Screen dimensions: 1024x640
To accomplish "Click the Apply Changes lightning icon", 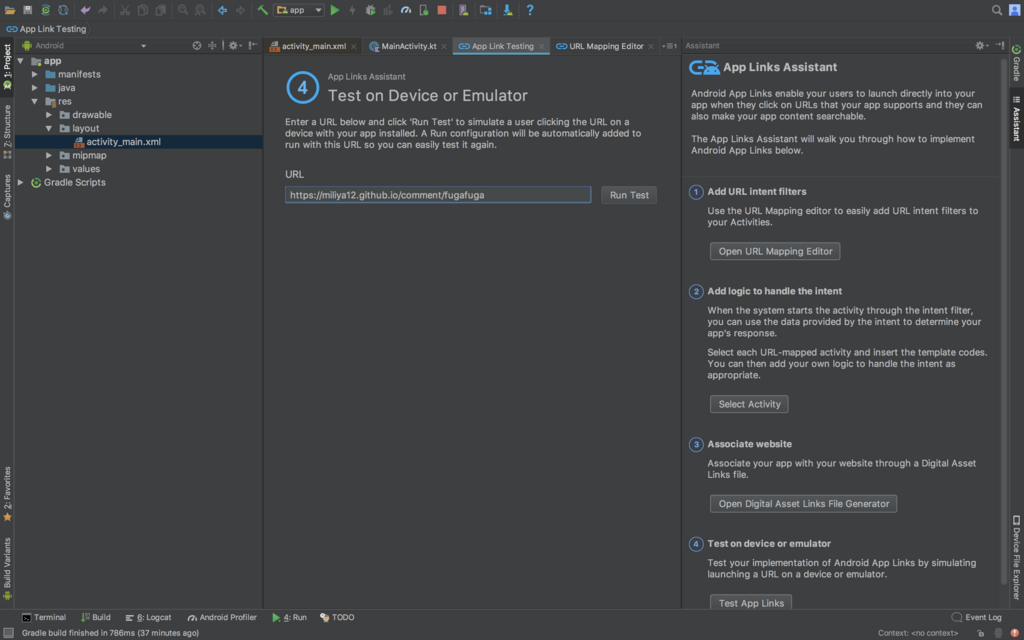I will (352, 10).
